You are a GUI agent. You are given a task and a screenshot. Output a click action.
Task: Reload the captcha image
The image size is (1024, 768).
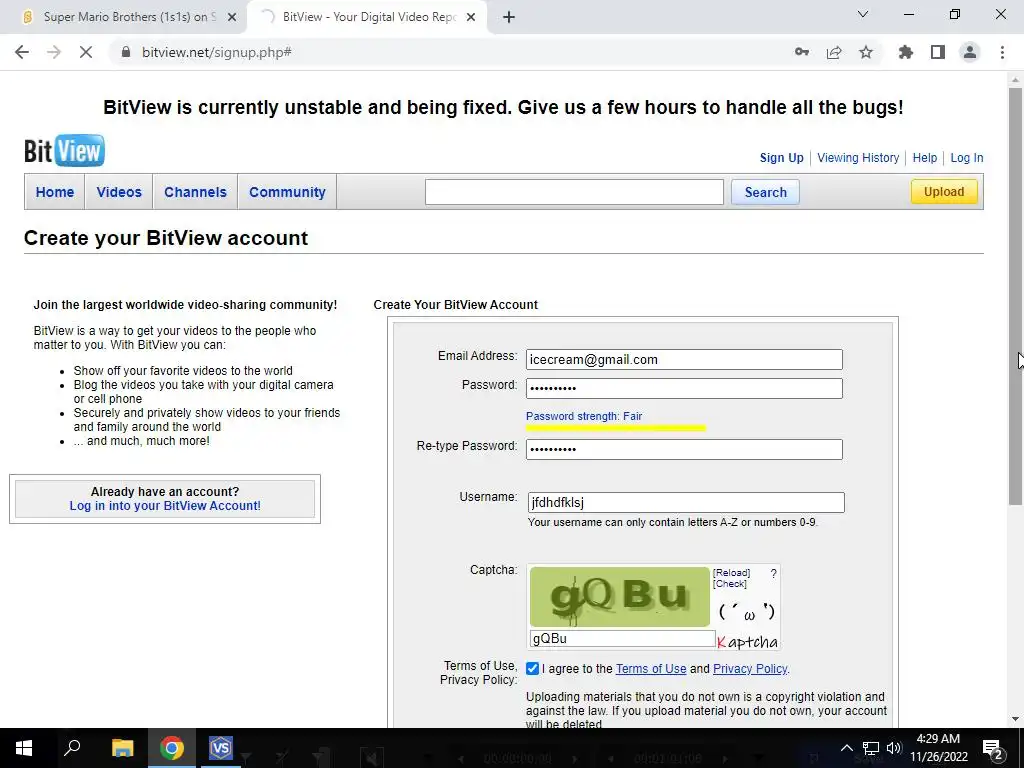(x=731, y=573)
